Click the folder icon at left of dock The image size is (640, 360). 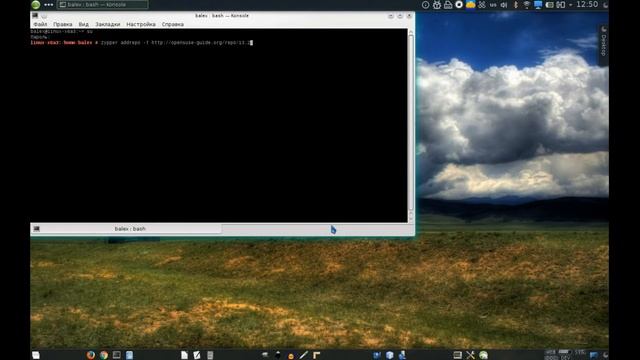36,355
